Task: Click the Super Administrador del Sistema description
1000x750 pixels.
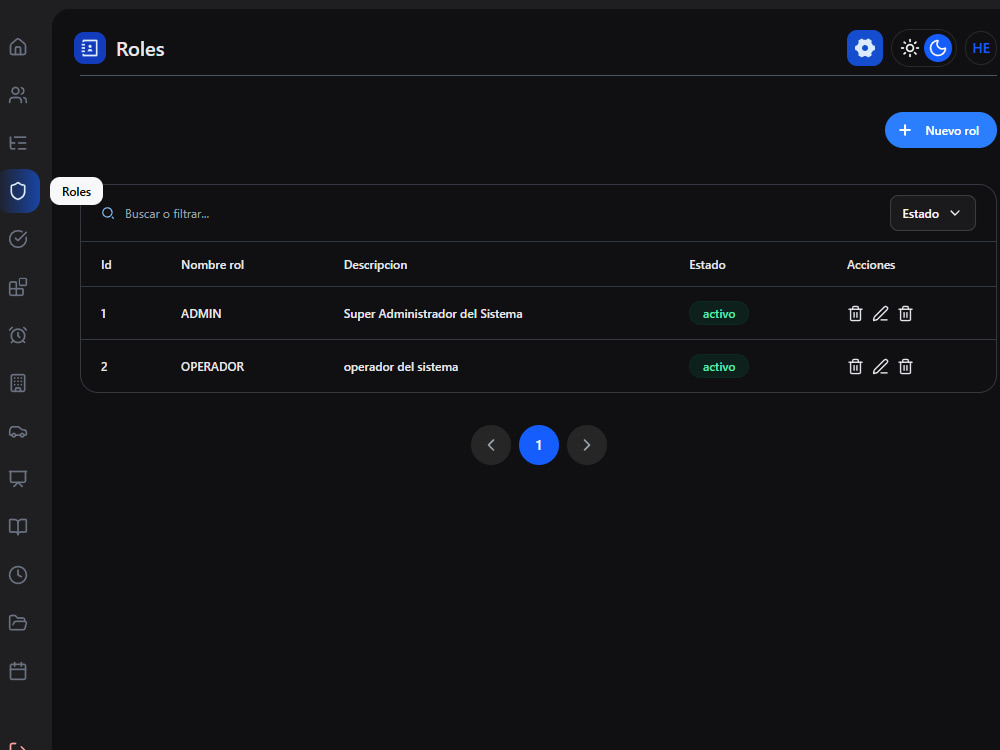Action: [433, 314]
